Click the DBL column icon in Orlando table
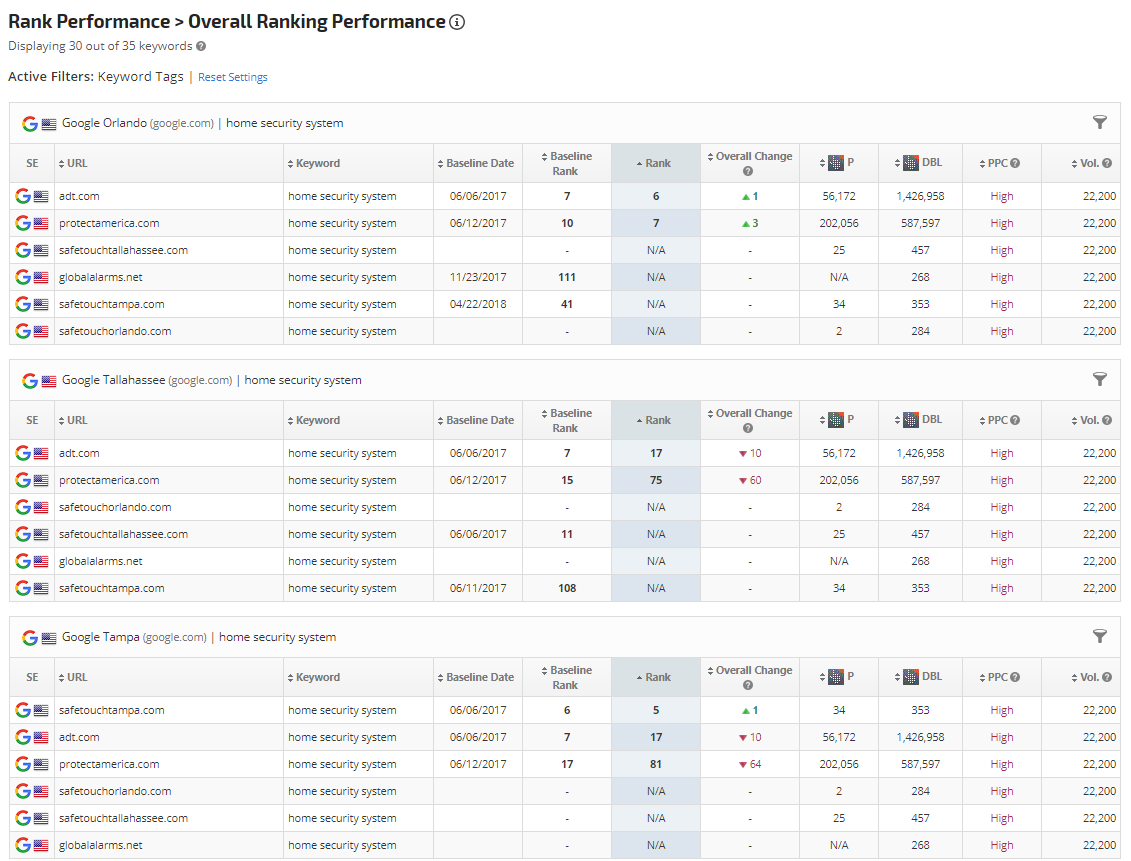 [x=910, y=163]
